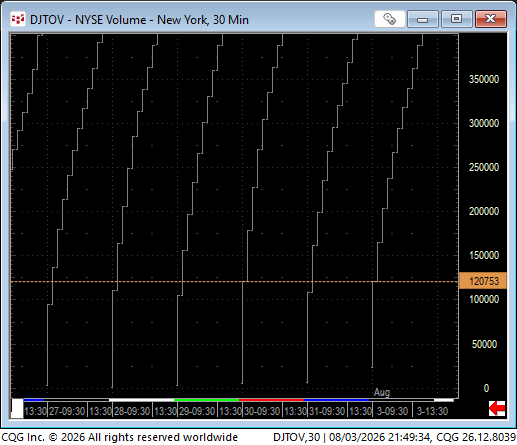
Task: Click the orange 120753 price label
Action: [x=483, y=281]
